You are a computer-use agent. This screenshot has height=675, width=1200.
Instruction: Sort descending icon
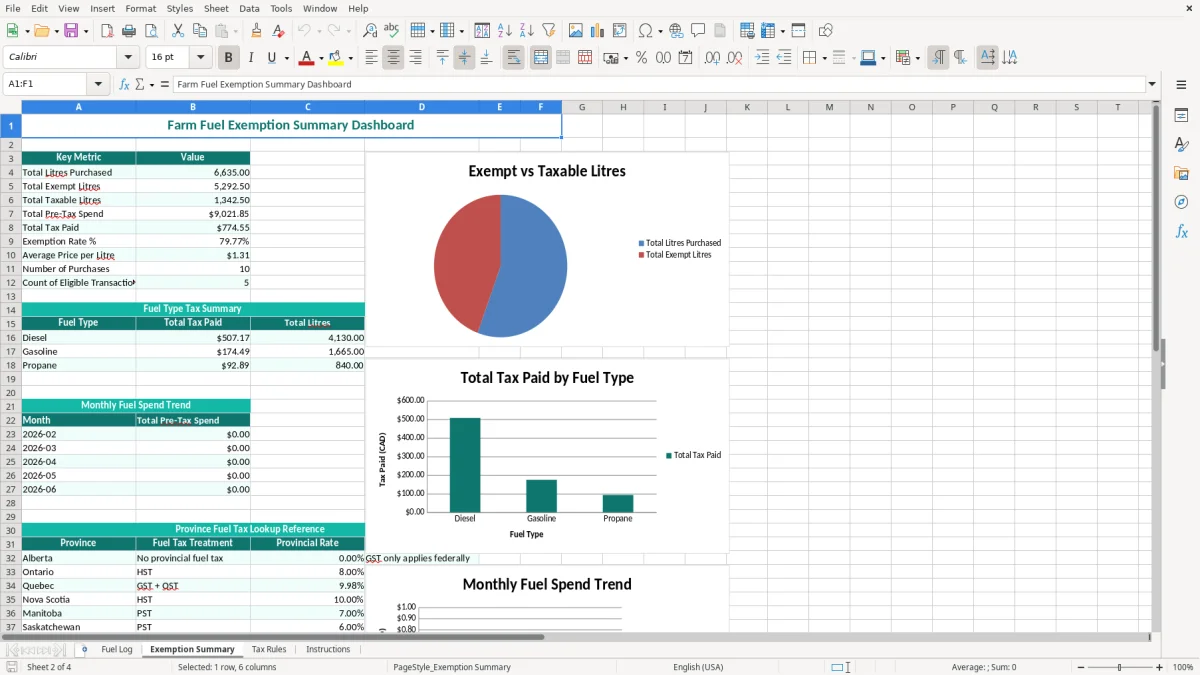click(x=527, y=31)
